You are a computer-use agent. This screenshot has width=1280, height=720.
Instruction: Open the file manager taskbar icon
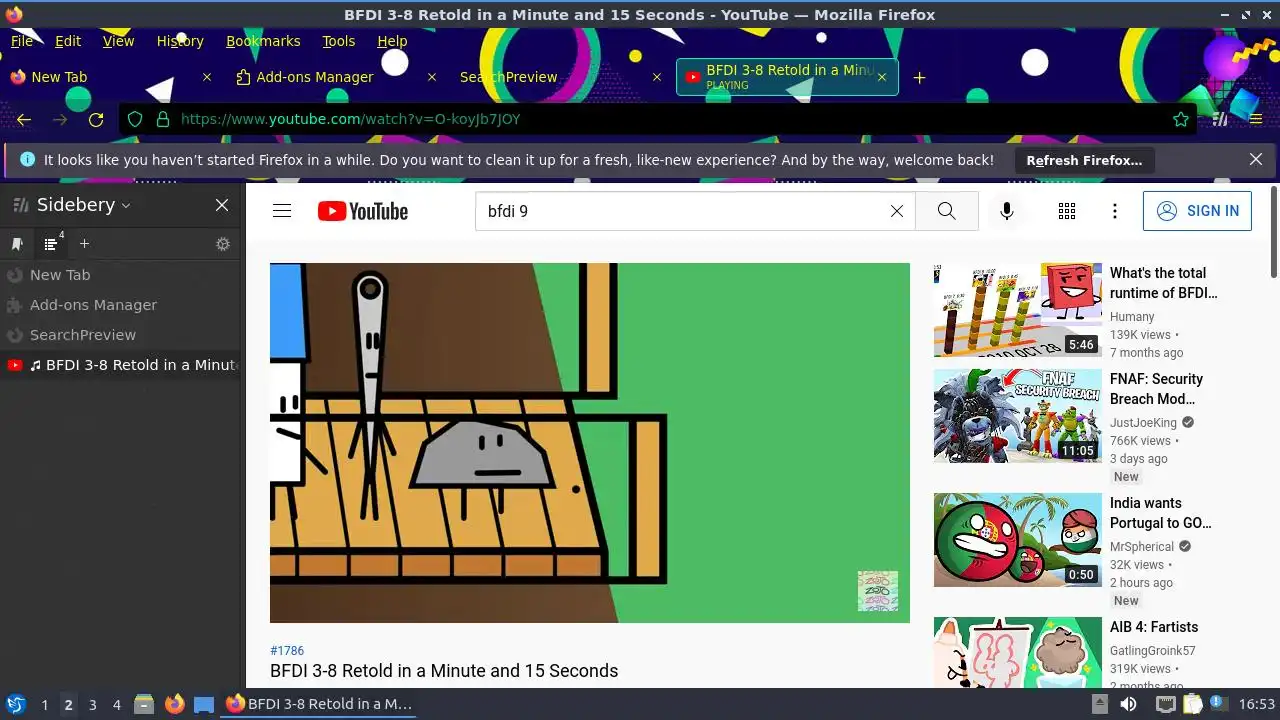[144, 704]
